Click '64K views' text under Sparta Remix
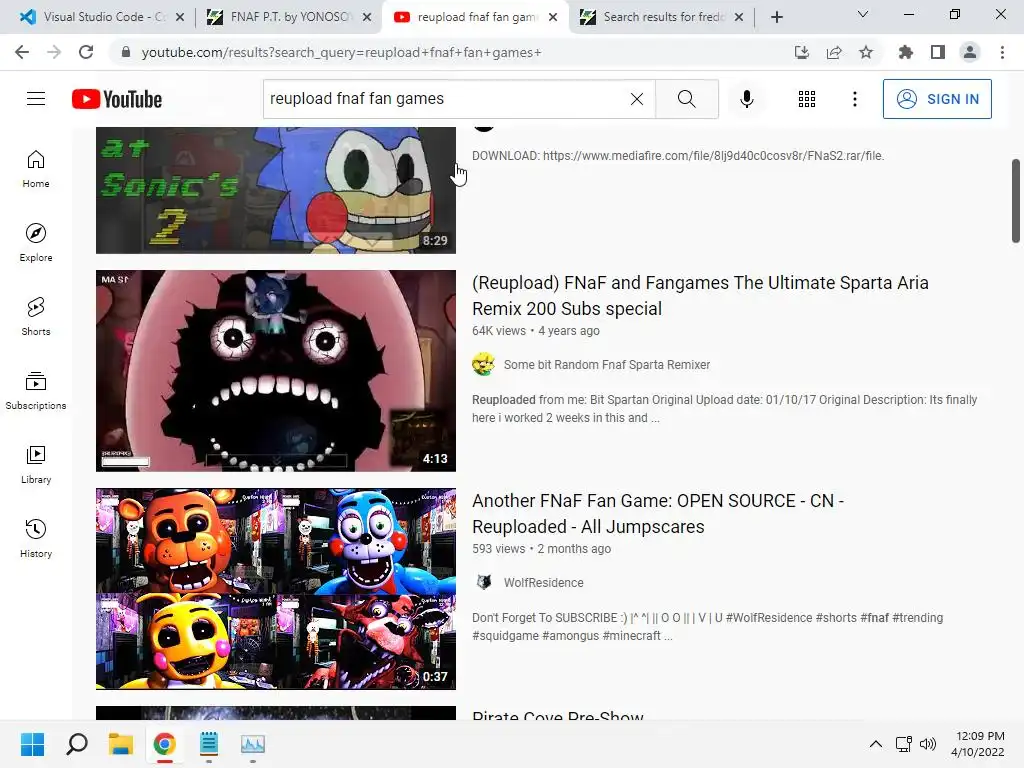 [x=499, y=330]
